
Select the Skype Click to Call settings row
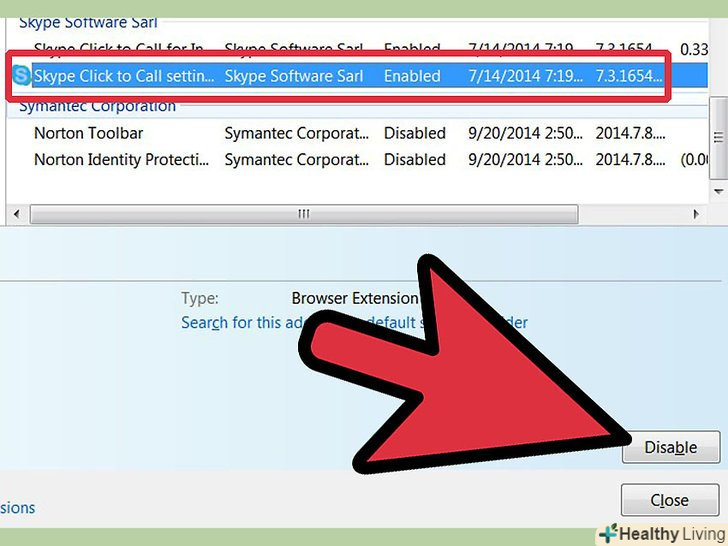tap(358, 76)
